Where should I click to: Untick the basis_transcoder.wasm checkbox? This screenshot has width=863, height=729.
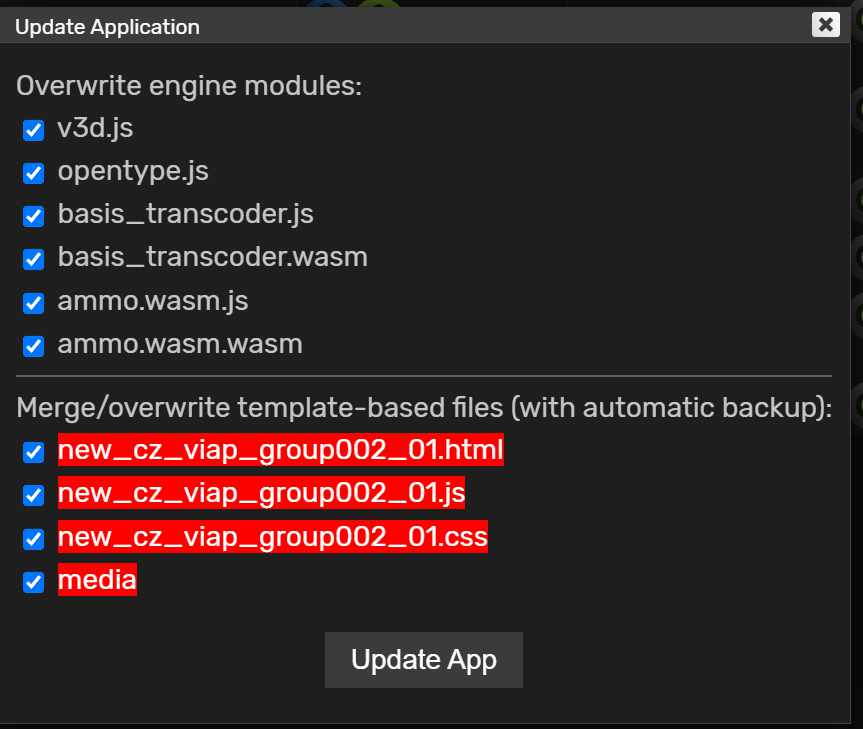[x=34, y=259]
